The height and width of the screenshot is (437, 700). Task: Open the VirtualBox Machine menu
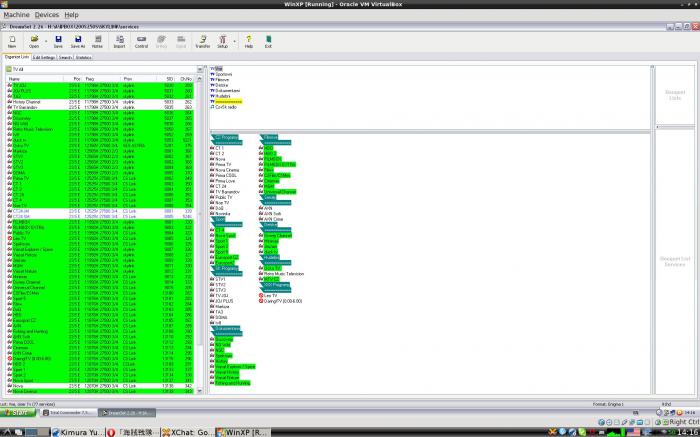(x=17, y=15)
